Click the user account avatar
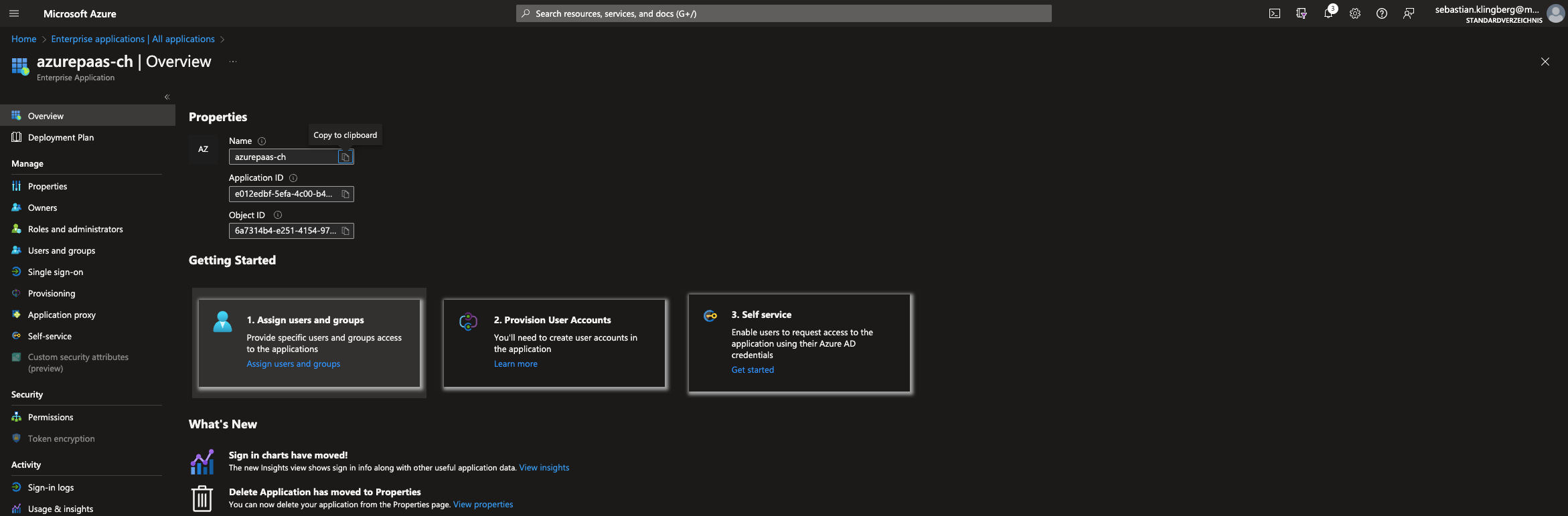Screen dimensions: 1568x516 (1555, 13)
